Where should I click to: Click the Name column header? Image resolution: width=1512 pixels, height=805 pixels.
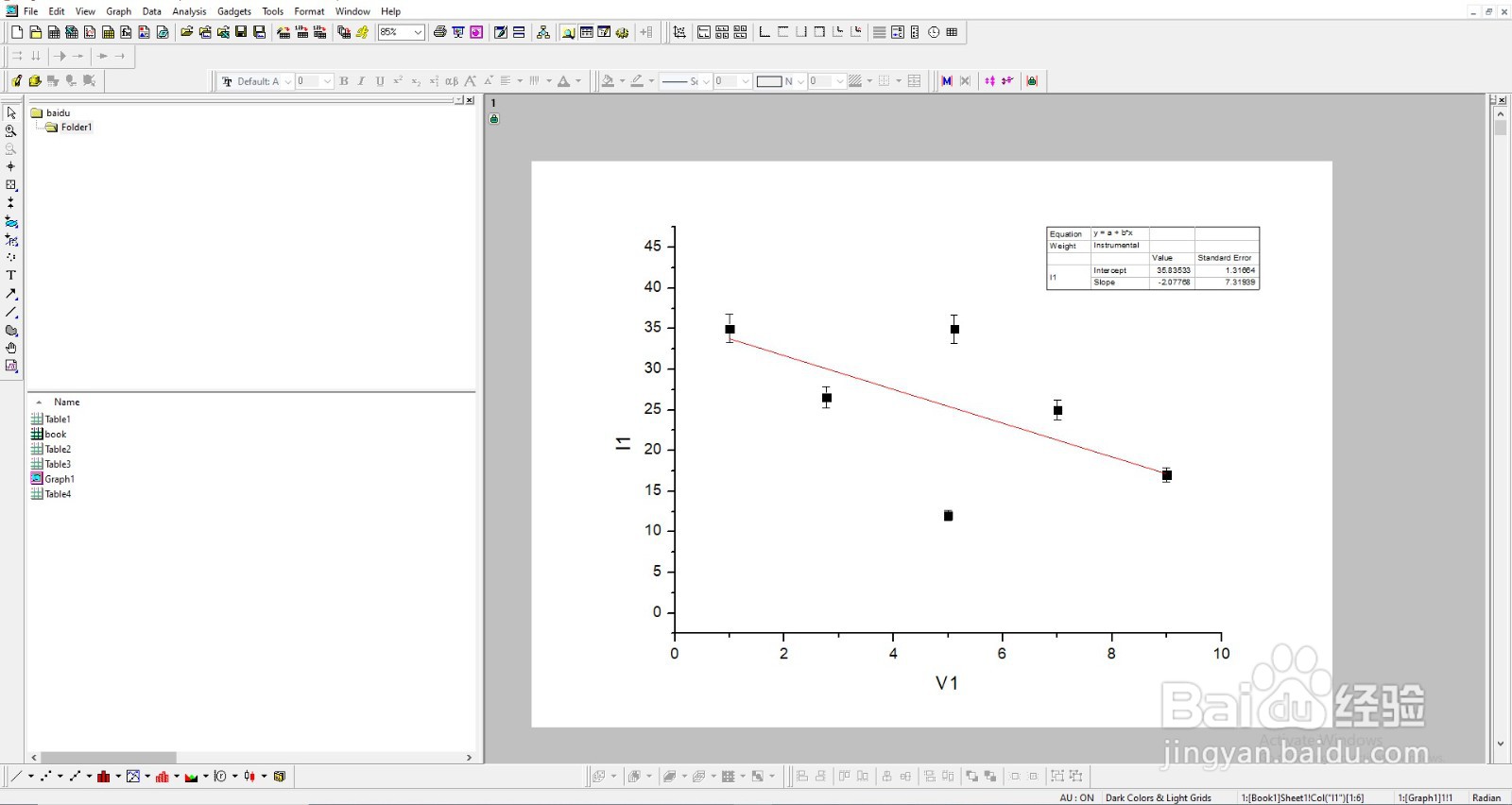pos(66,402)
